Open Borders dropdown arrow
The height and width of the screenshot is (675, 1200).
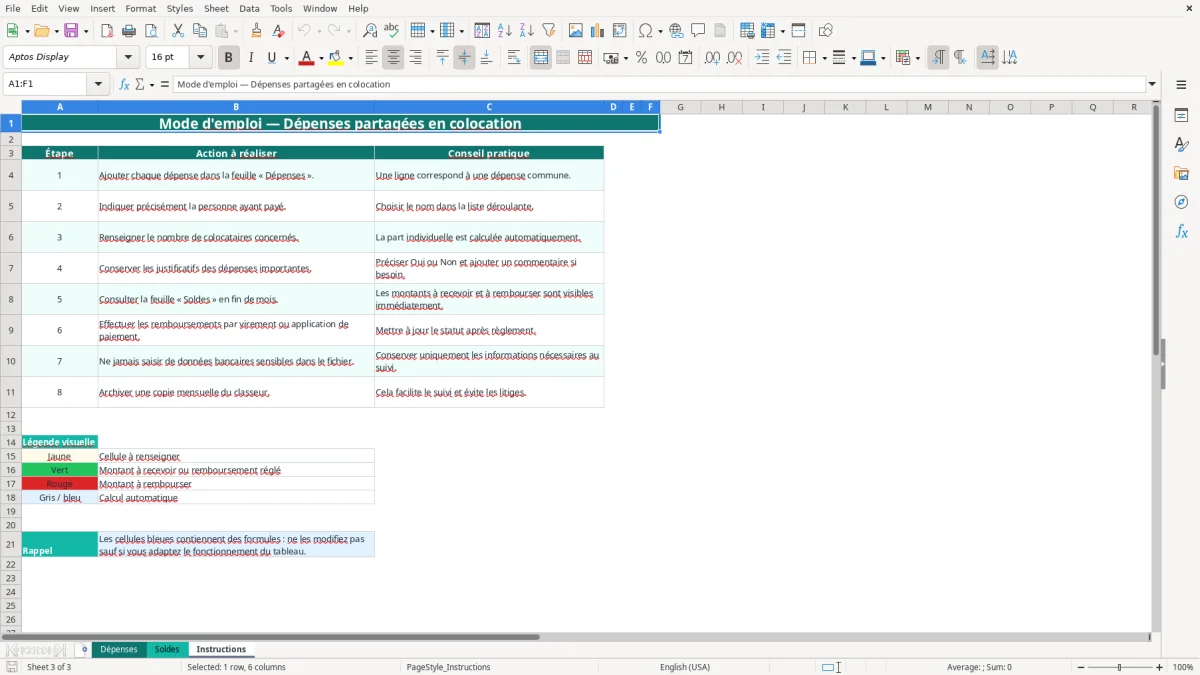pyautogui.click(x=823, y=57)
